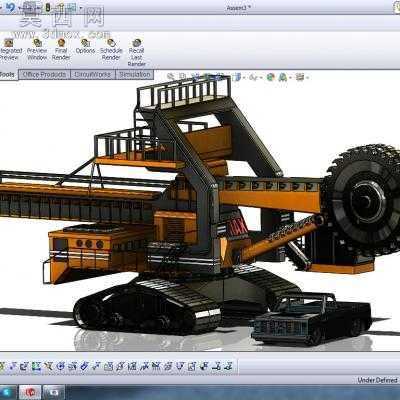This screenshot has height=400, width=400.
Task: Click the green rectangle icon in bottom toolbar
Action: (36, 367)
